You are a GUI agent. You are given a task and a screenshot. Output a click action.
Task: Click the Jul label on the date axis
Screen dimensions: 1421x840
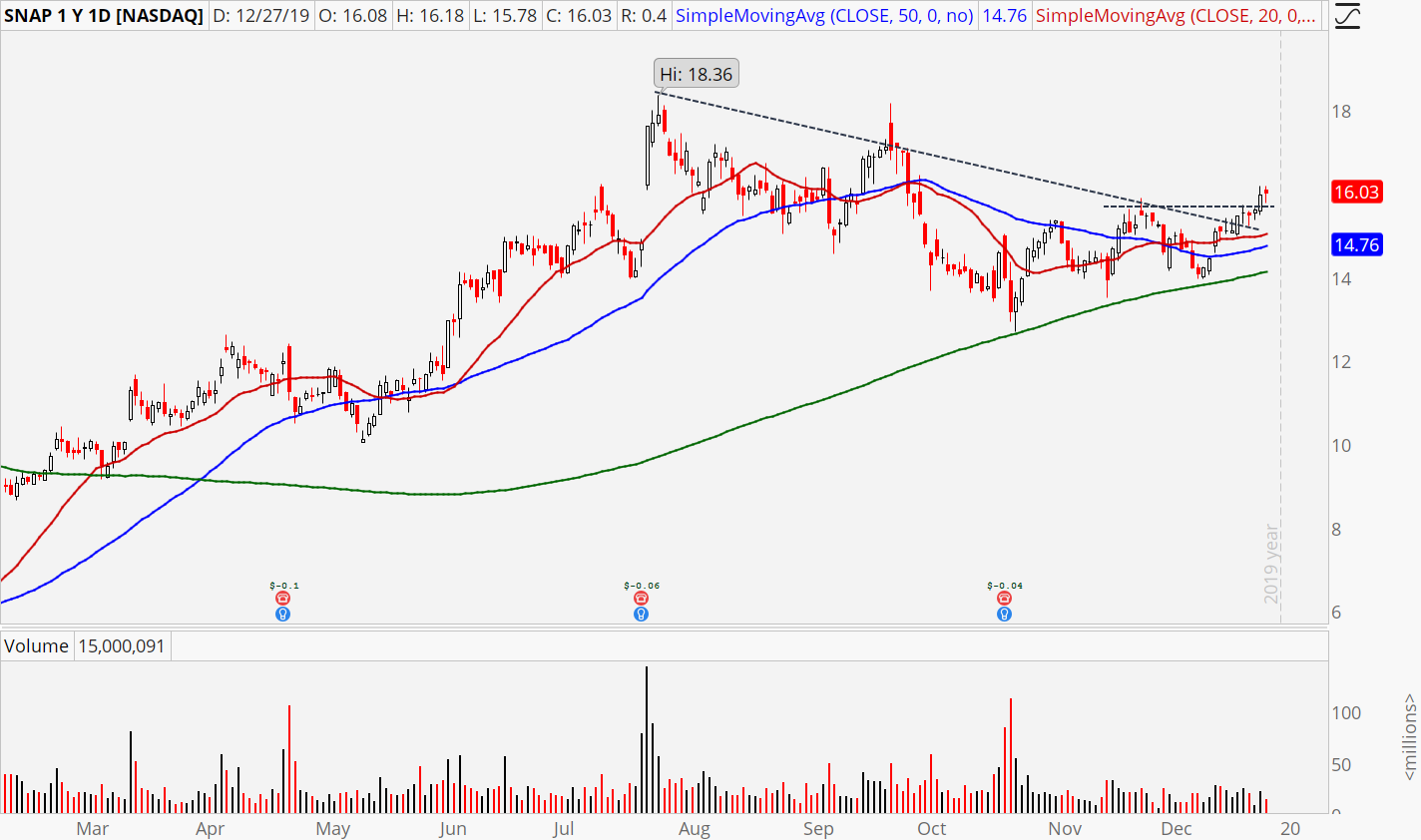[x=563, y=829]
